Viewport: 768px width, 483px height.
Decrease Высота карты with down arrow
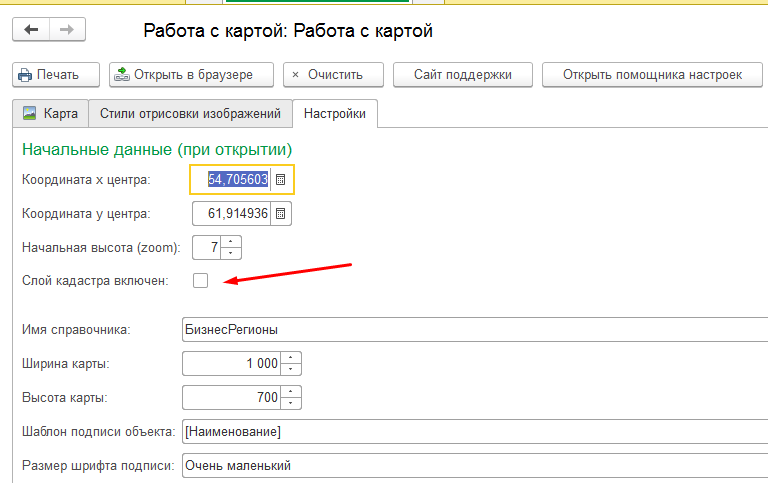coord(291,403)
